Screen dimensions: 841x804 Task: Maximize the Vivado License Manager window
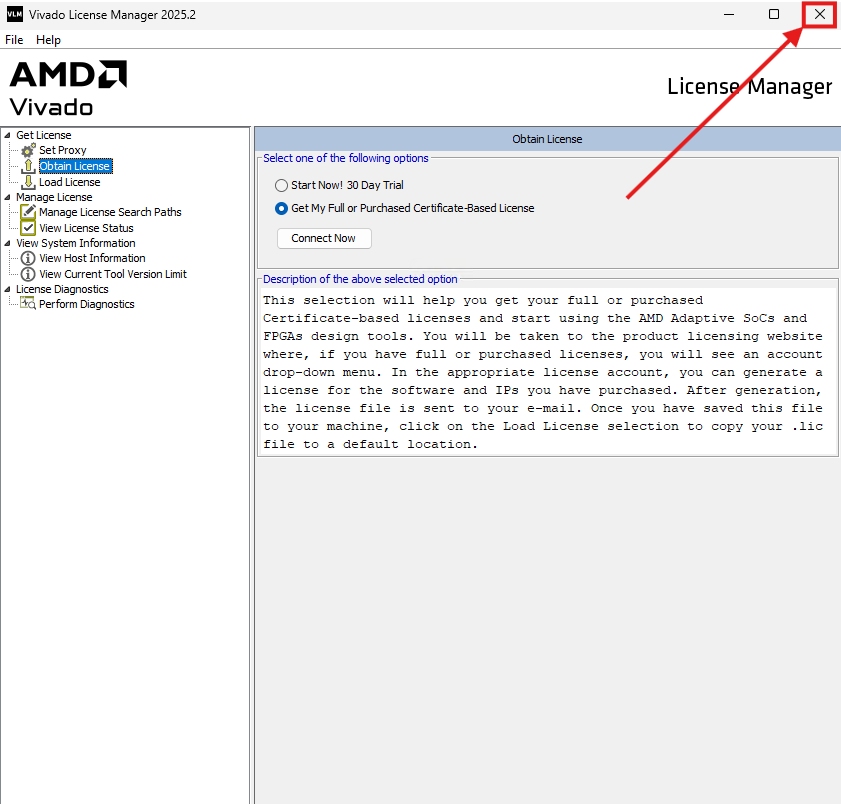click(773, 14)
